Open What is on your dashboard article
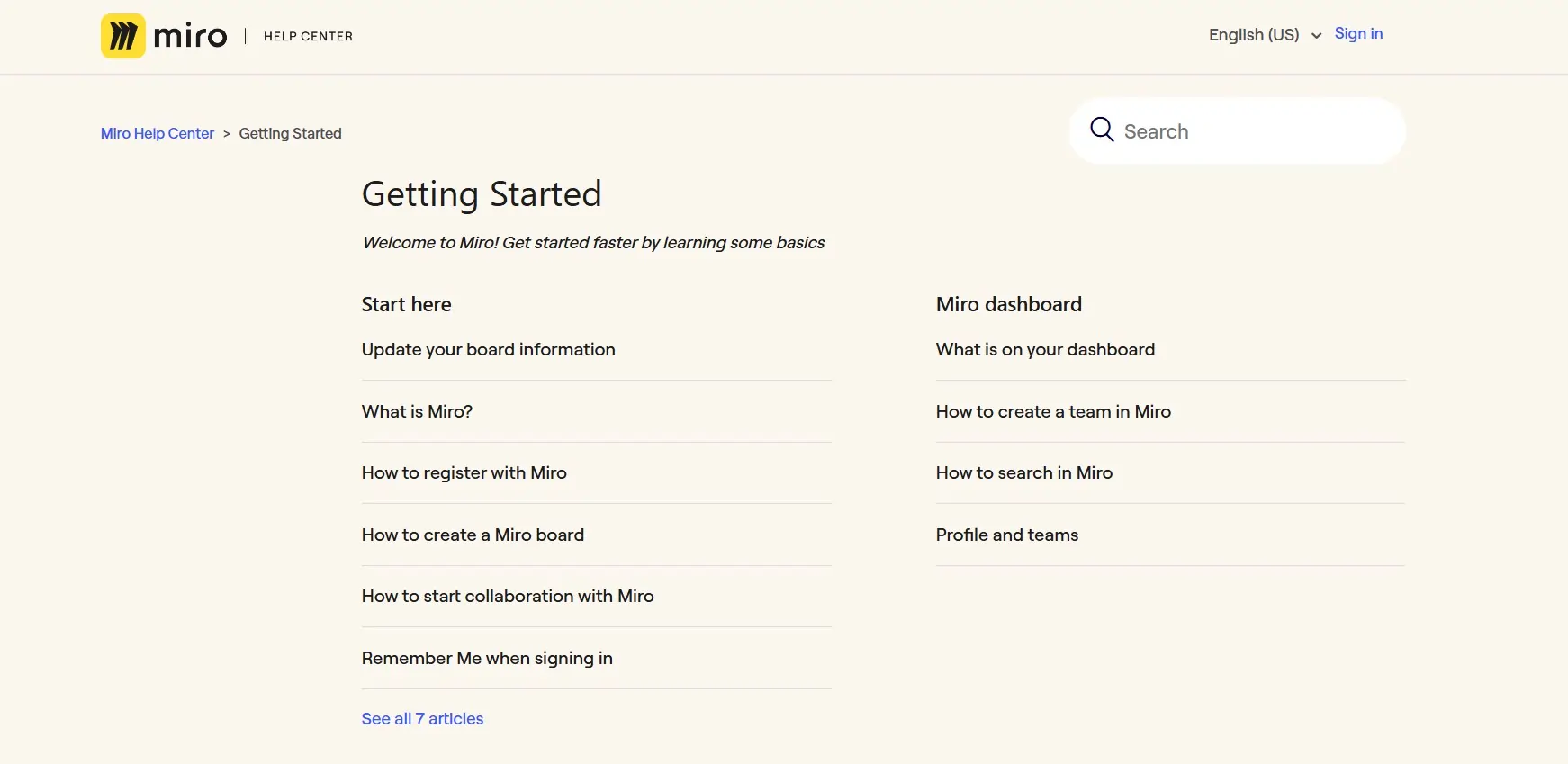This screenshot has width=1568, height=764. (1045, 349)
